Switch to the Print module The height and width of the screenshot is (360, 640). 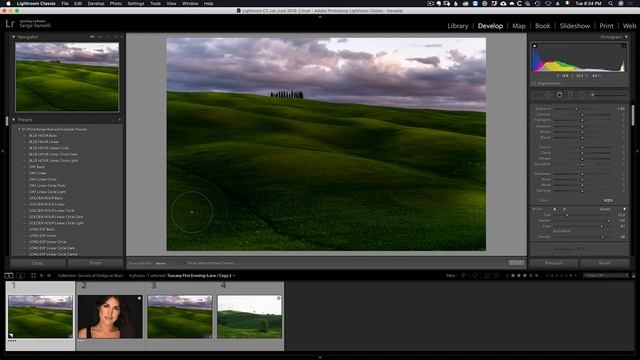click(606, 26)
